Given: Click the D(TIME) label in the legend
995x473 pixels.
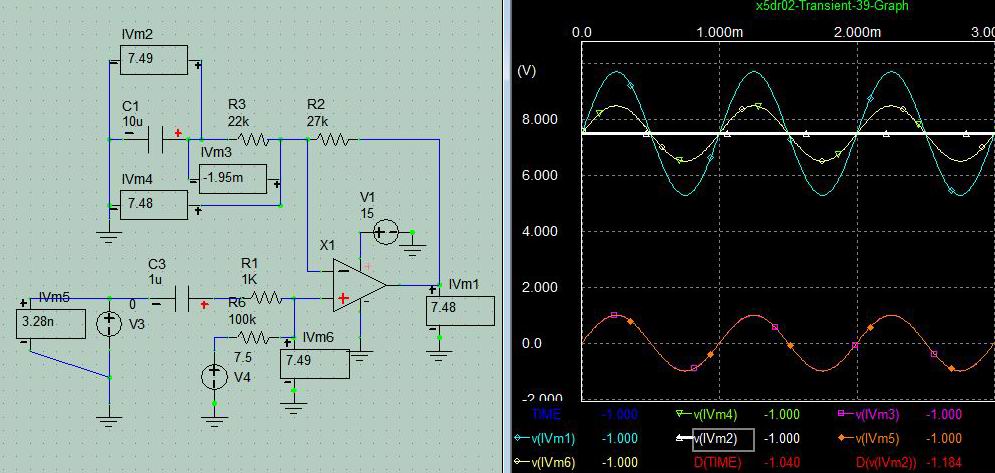Looking at the screenshot, I should pos(716,462).
